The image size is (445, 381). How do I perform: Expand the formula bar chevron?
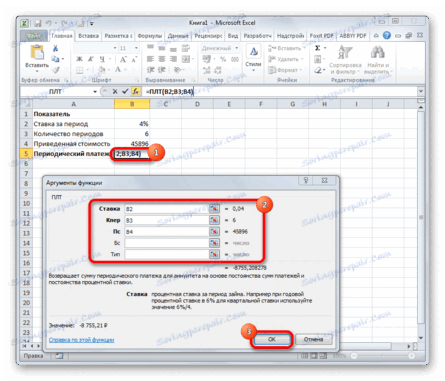pyautogui.click(x=421, y=91)
